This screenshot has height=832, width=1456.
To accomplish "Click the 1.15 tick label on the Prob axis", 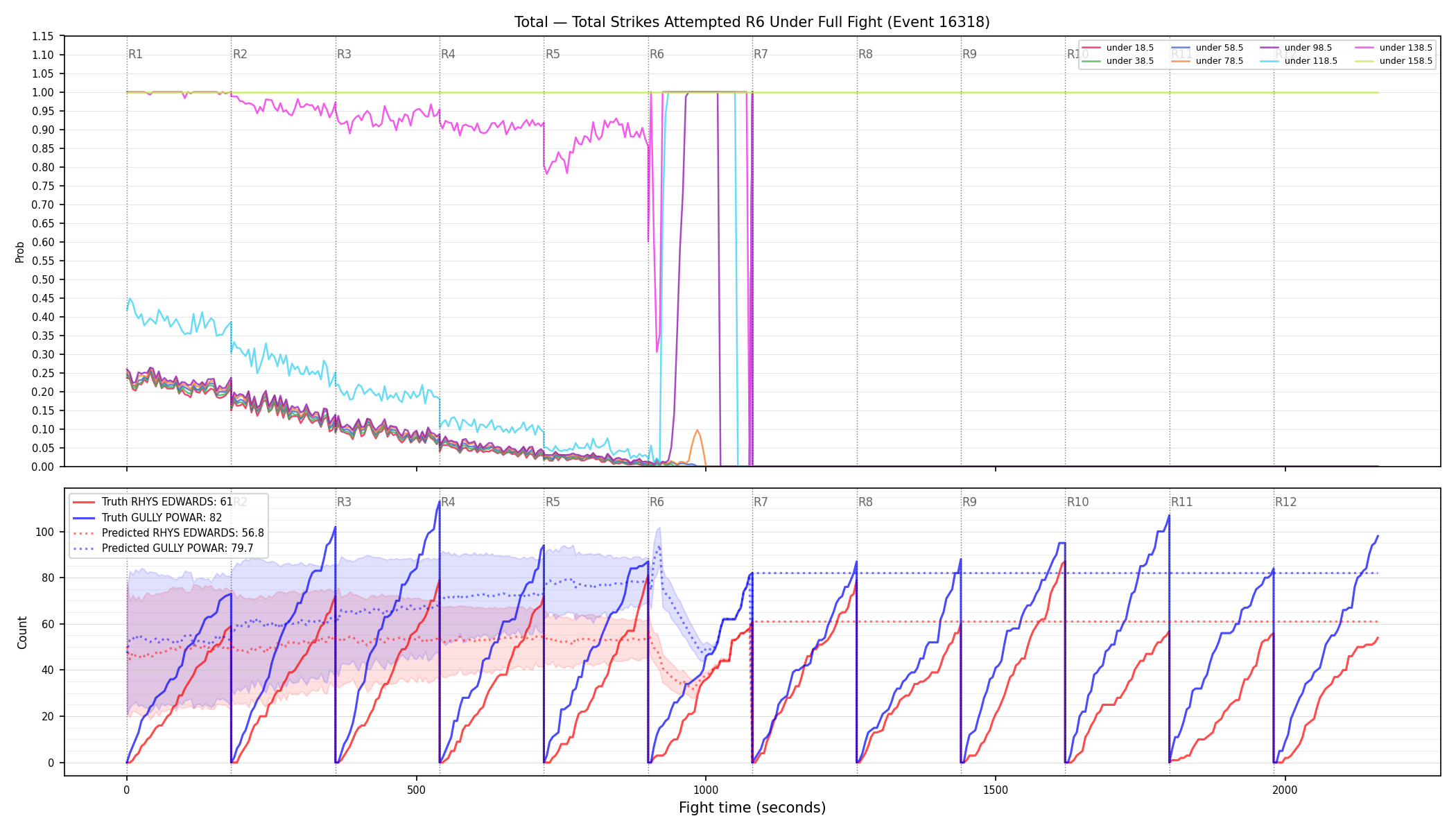I will (x=43, y=36).
